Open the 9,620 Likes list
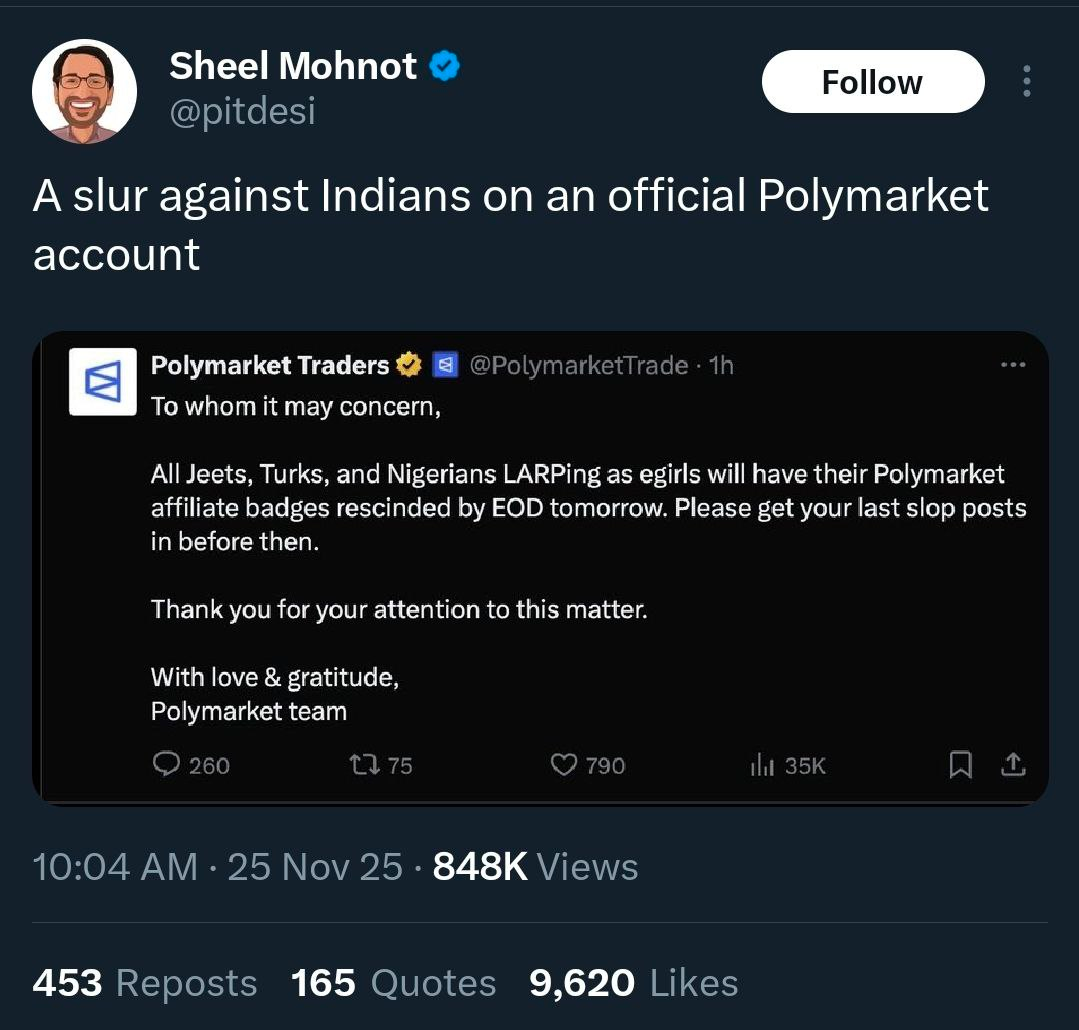1079x1030 pixels. point(633,983)
